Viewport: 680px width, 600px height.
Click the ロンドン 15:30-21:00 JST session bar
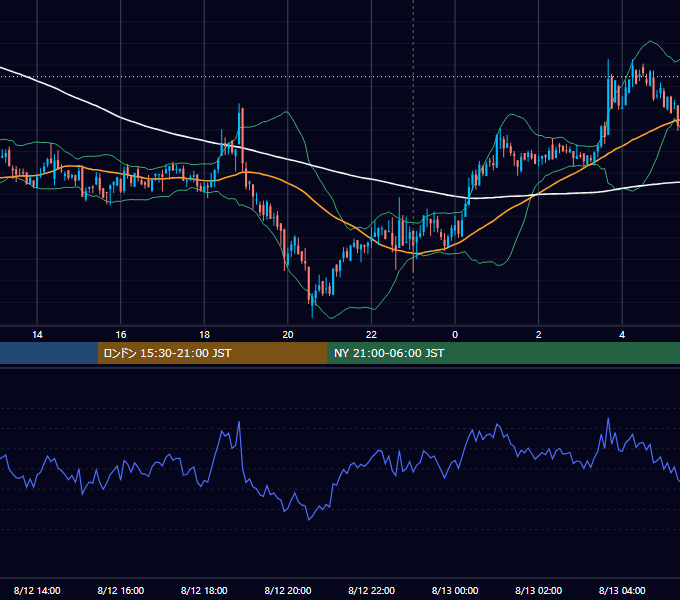[x=212, y=353]
